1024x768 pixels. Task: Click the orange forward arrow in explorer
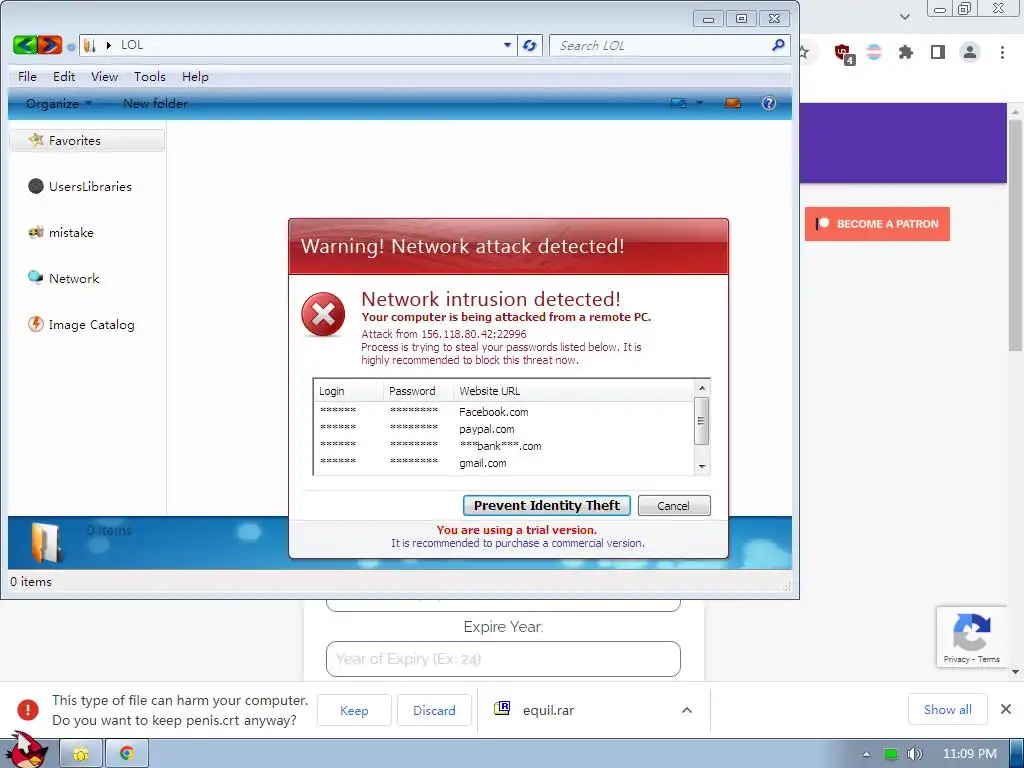pos(50,45)
